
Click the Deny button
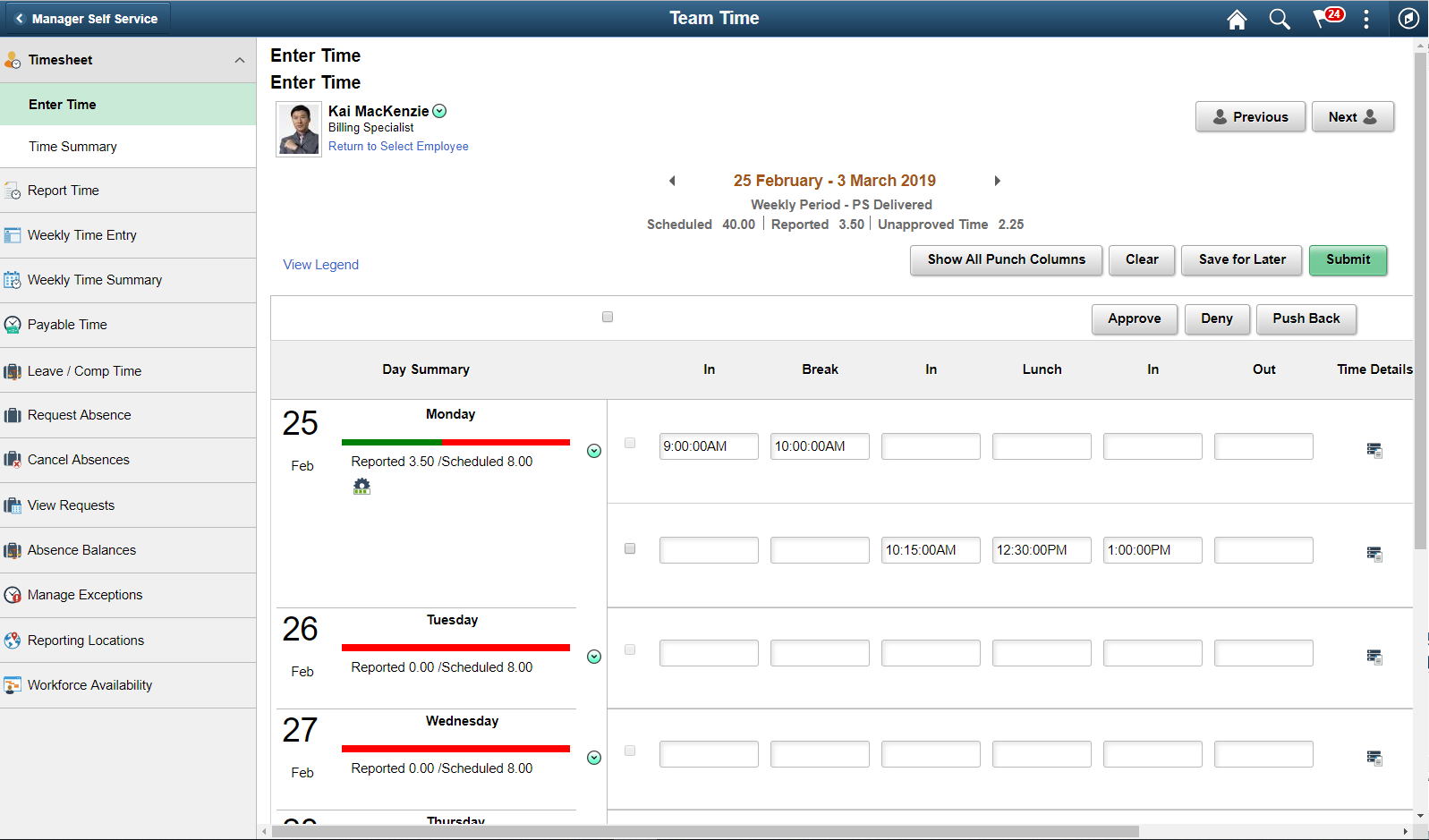pos(1217,318)
